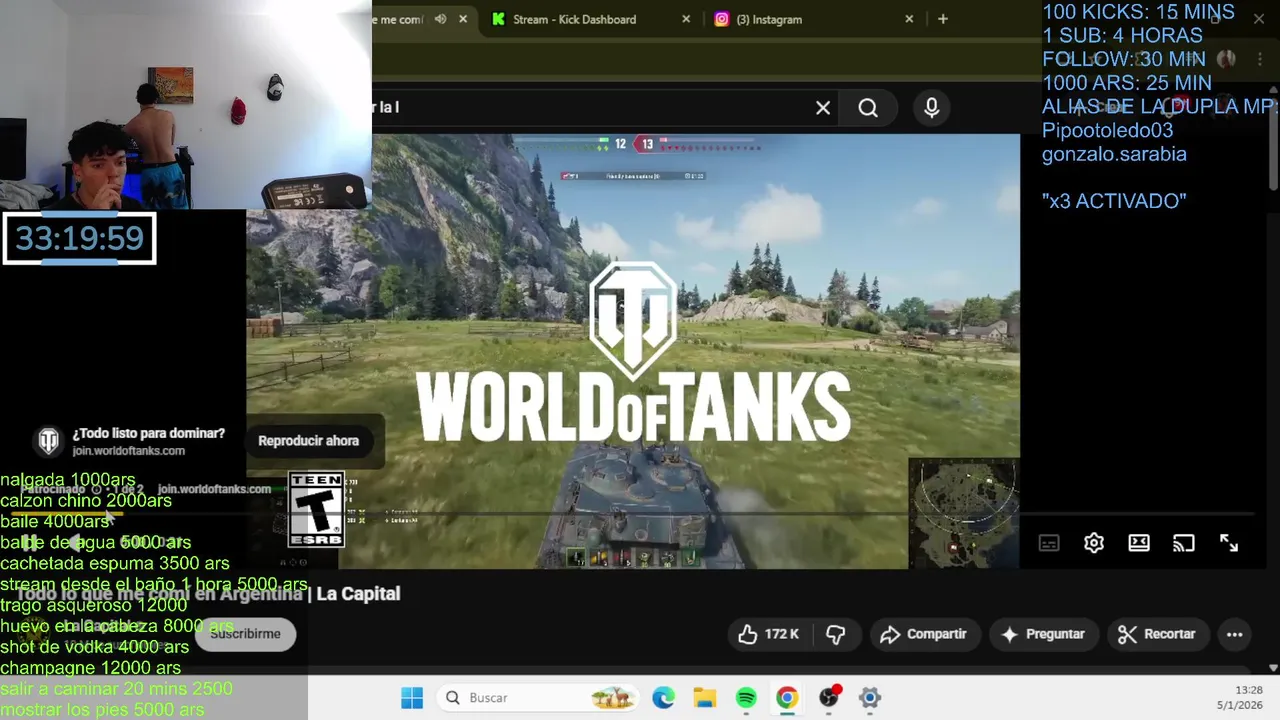
Task: Close the Kick Dashboard tab
Action: 686,19
